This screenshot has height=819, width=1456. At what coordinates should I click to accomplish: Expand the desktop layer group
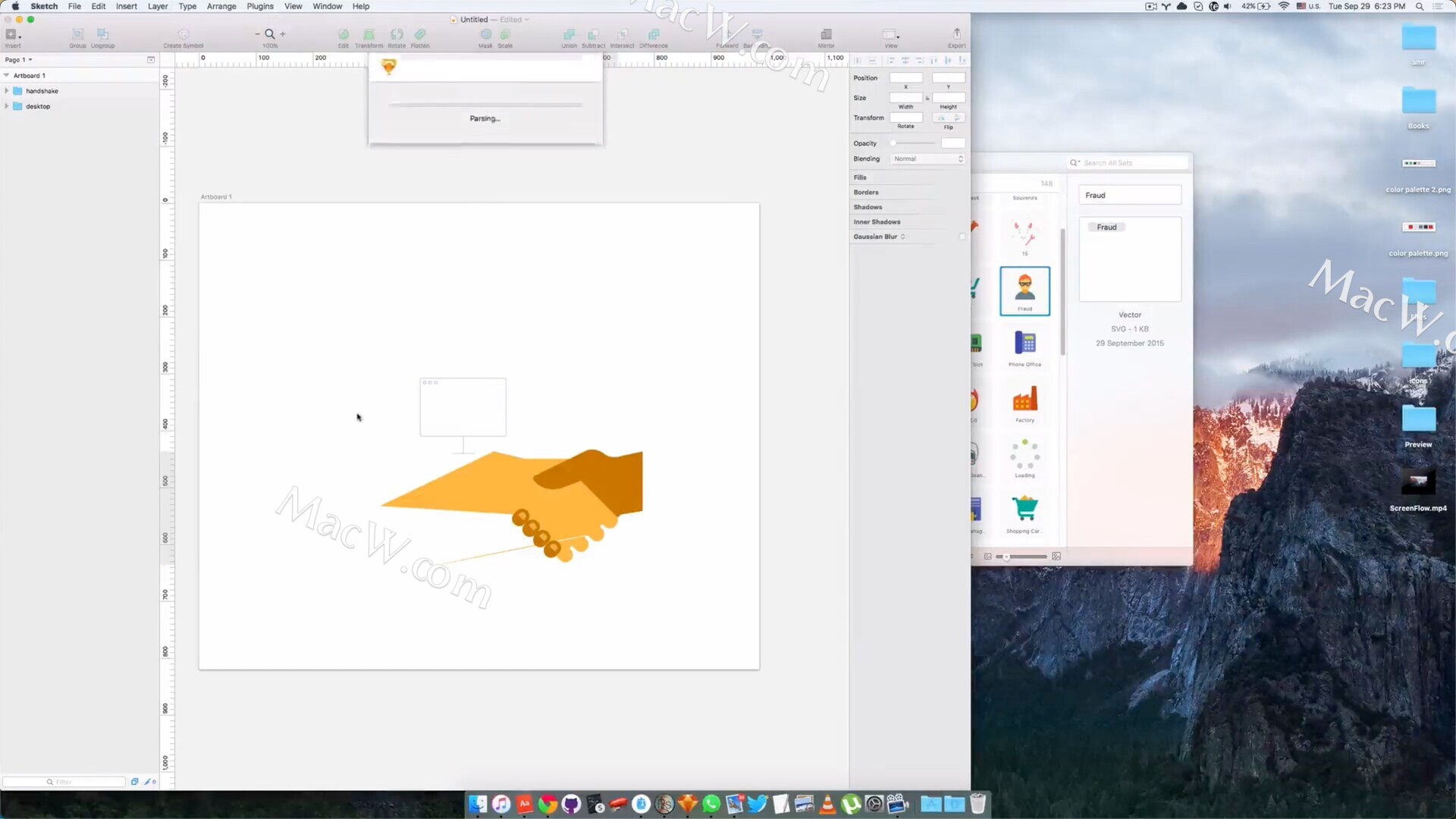[x=7, y=106]
